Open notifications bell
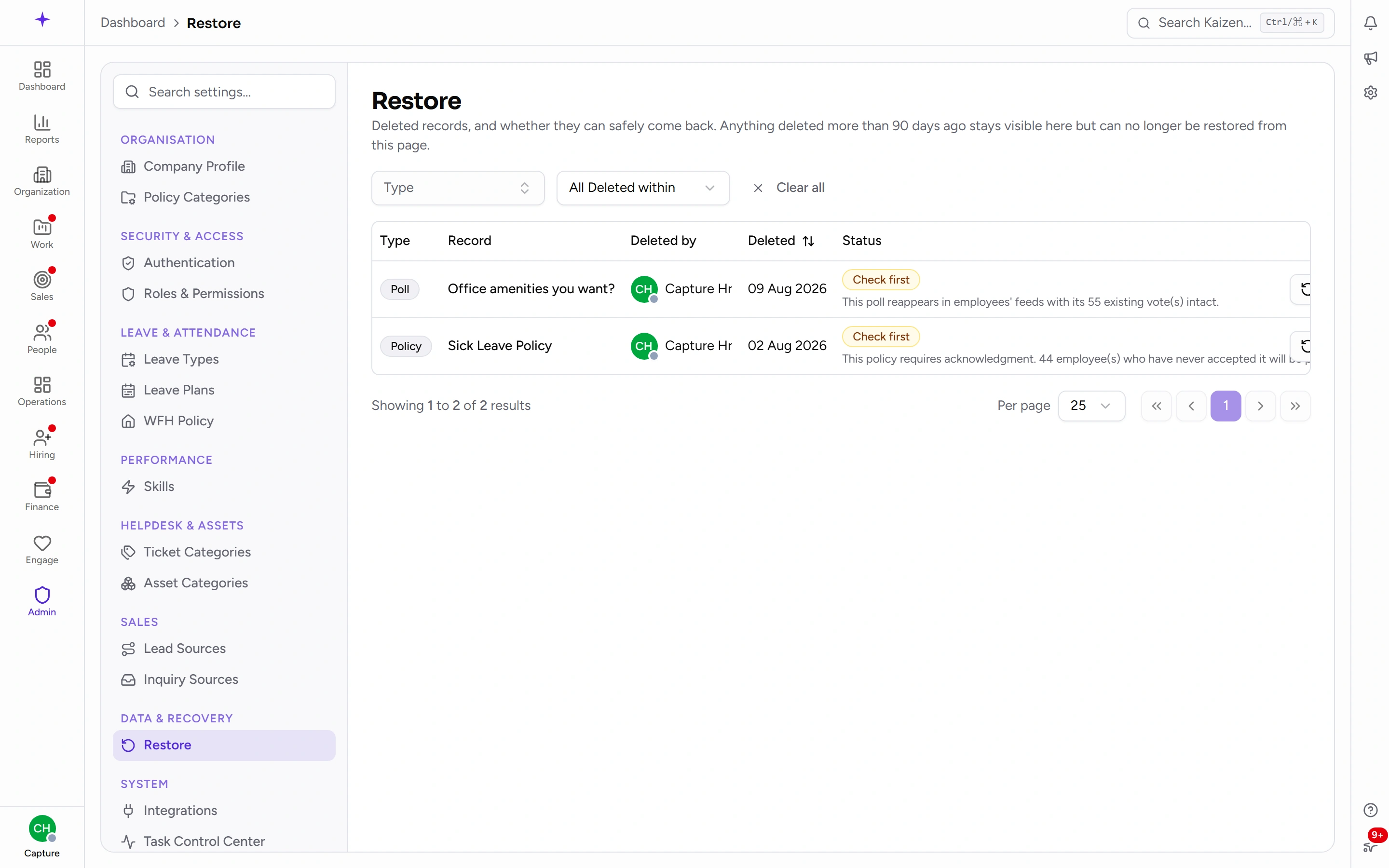 pos(1370,23)
